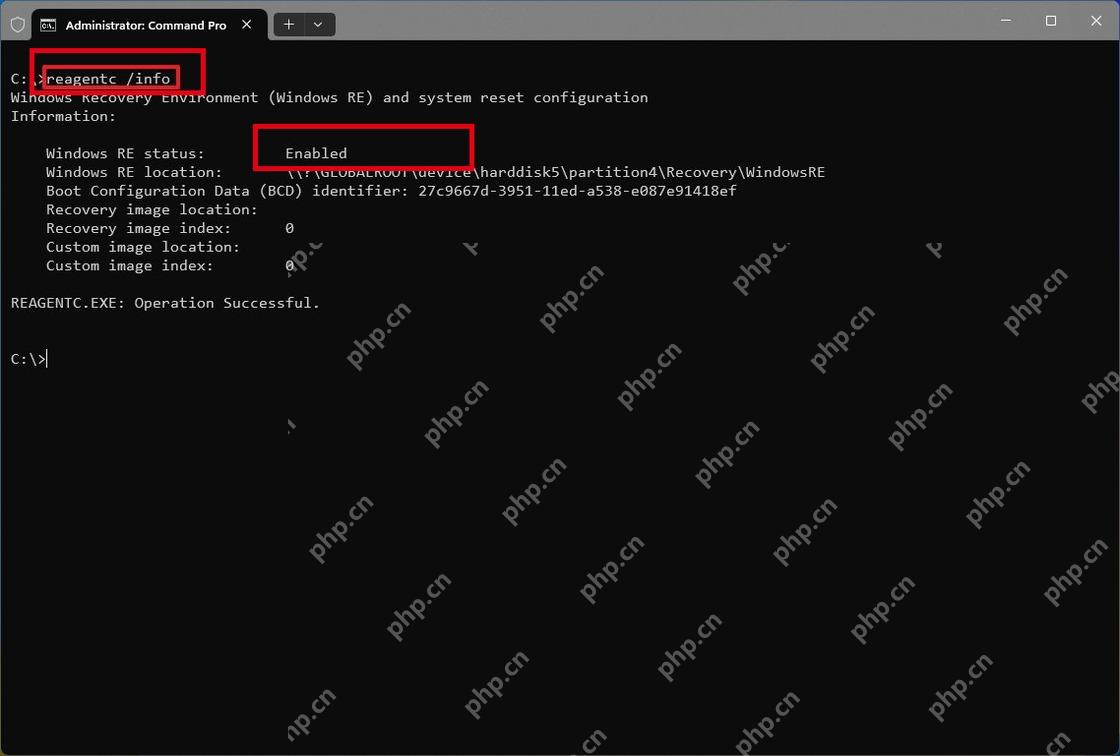This screenshot has height=756, width=1120.
Task: Click the 'Recovery image location:' line
Action: pos(151,209)
